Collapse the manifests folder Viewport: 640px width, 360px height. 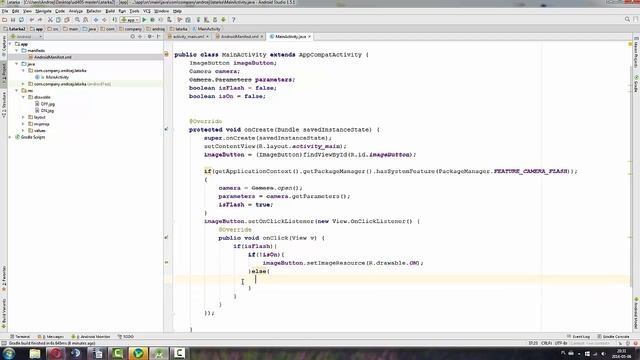tap(17, 51)
